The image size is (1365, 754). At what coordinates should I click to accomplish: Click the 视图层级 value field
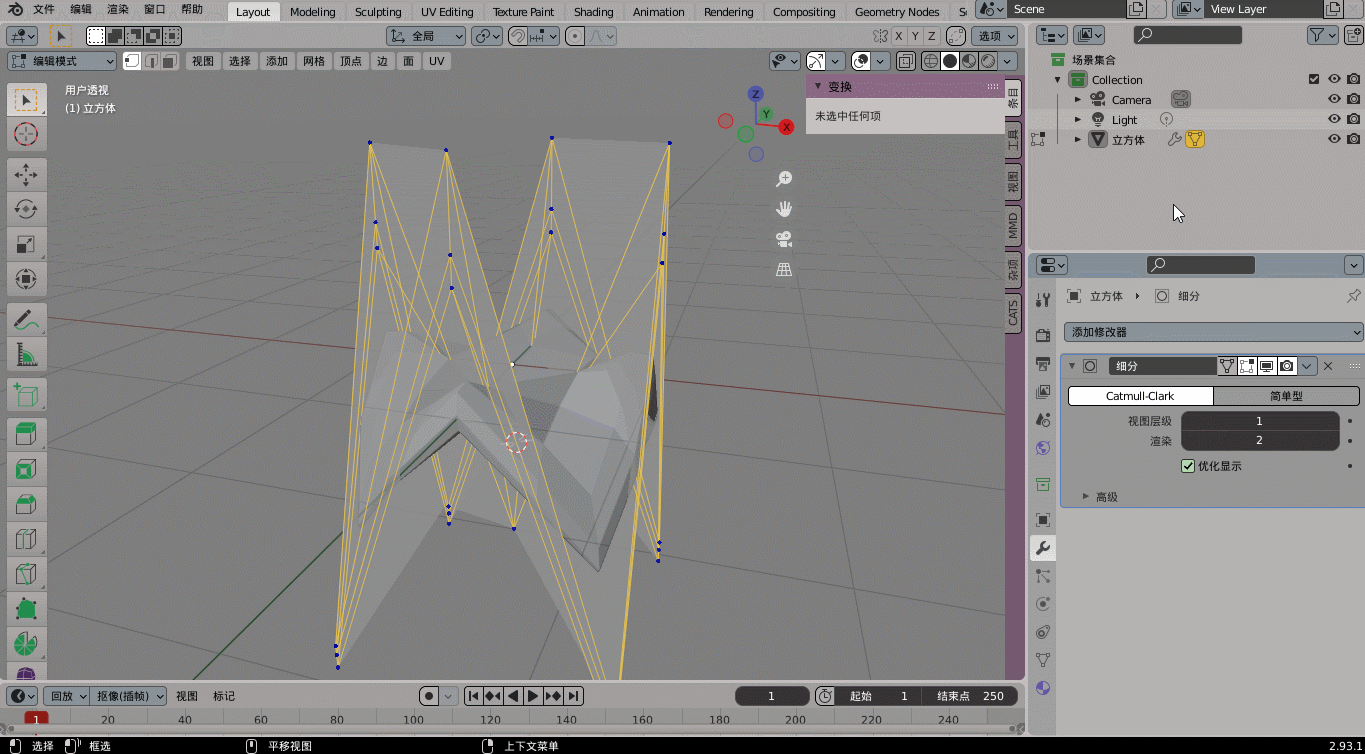tap(1260, 421)
